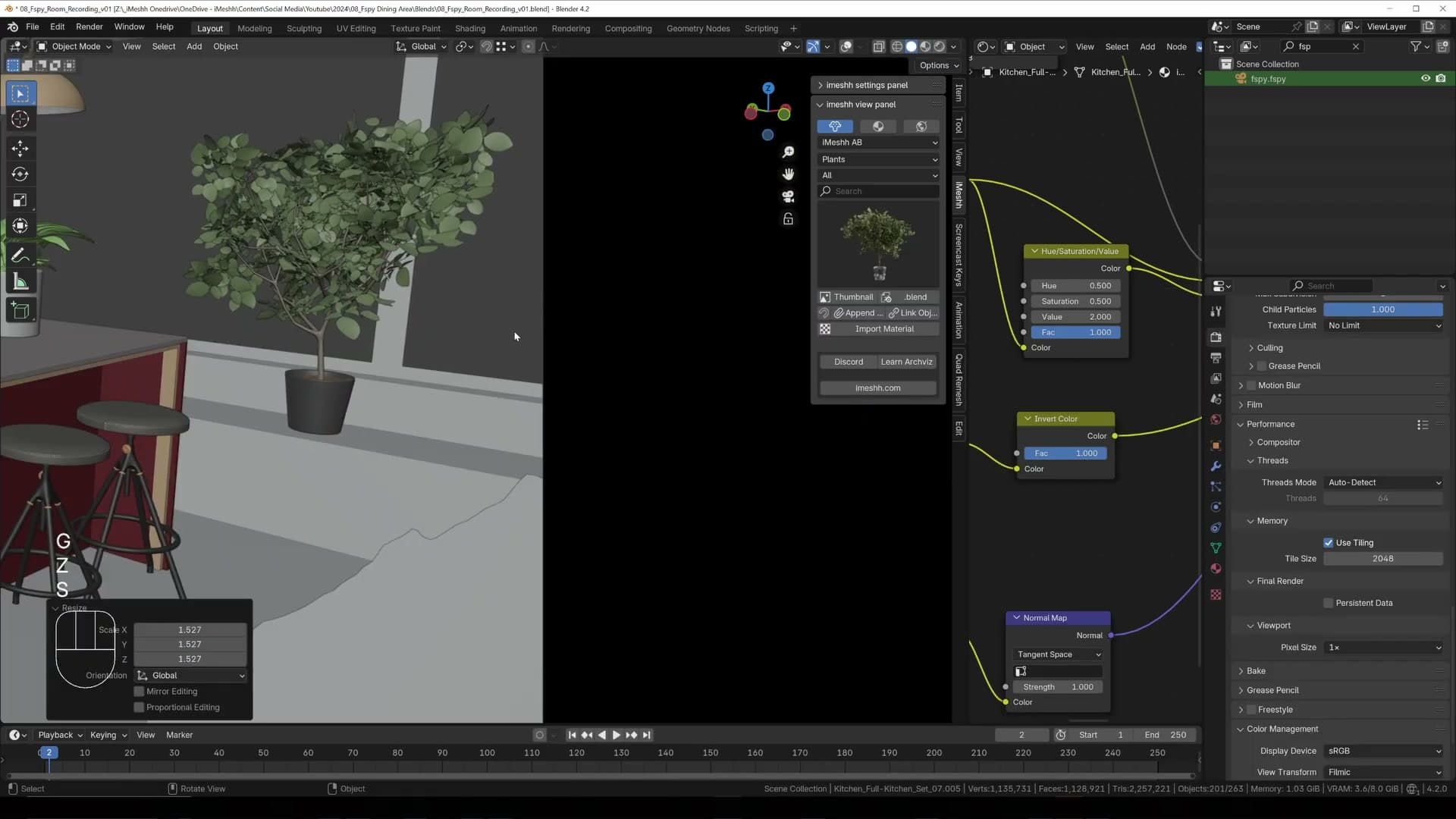
Task: Click the pan view hand icon
Action: 789,174
